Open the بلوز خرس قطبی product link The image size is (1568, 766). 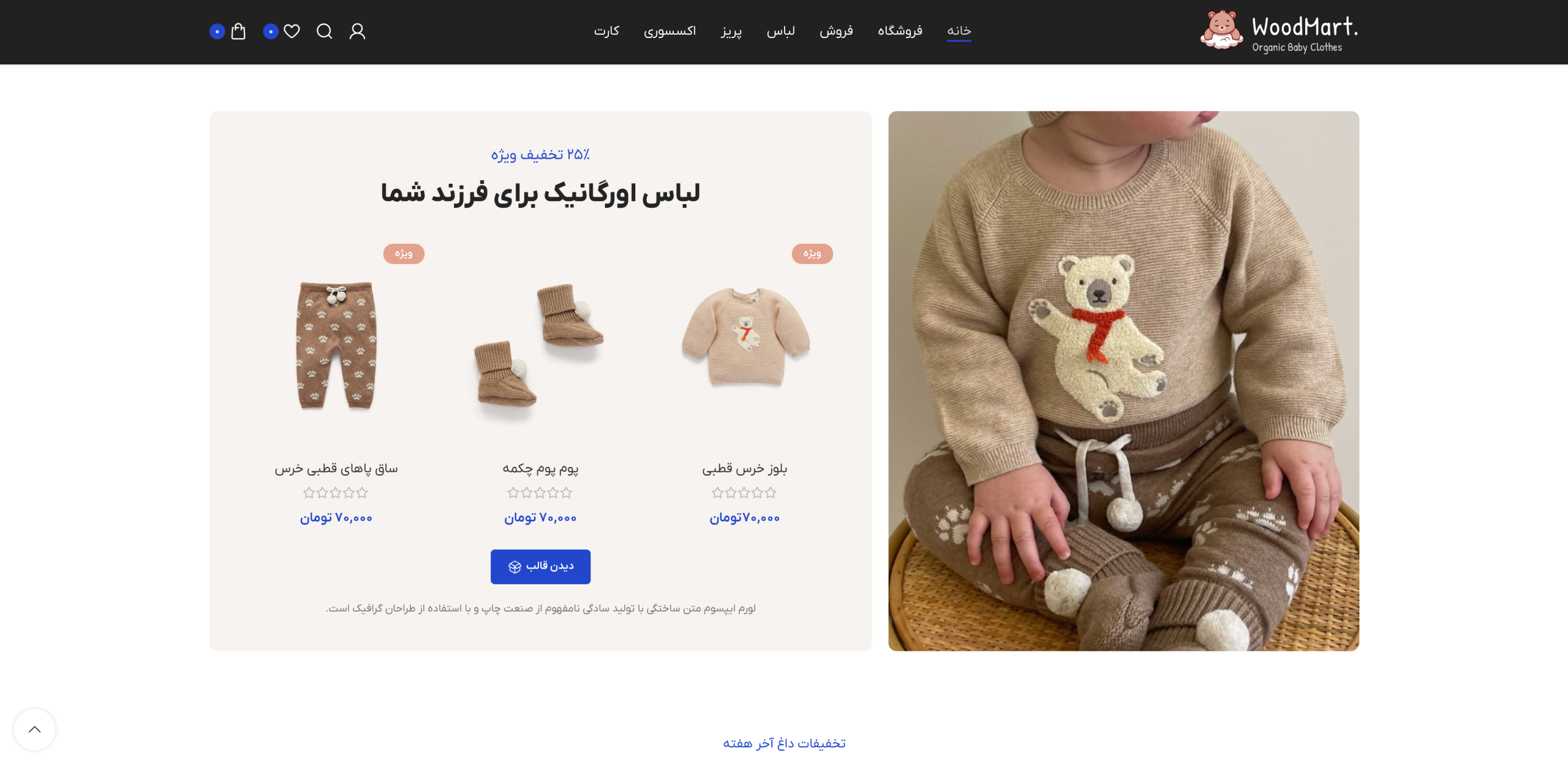pos(744,469)
